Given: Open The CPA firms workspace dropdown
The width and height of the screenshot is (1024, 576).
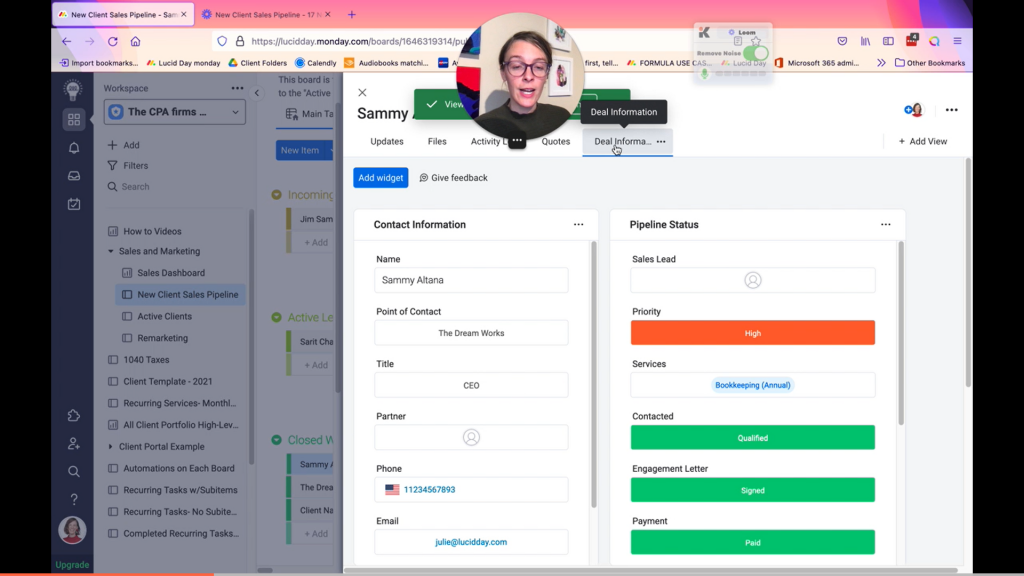Looking at the screenshot, I should click(x=174, y=112).
